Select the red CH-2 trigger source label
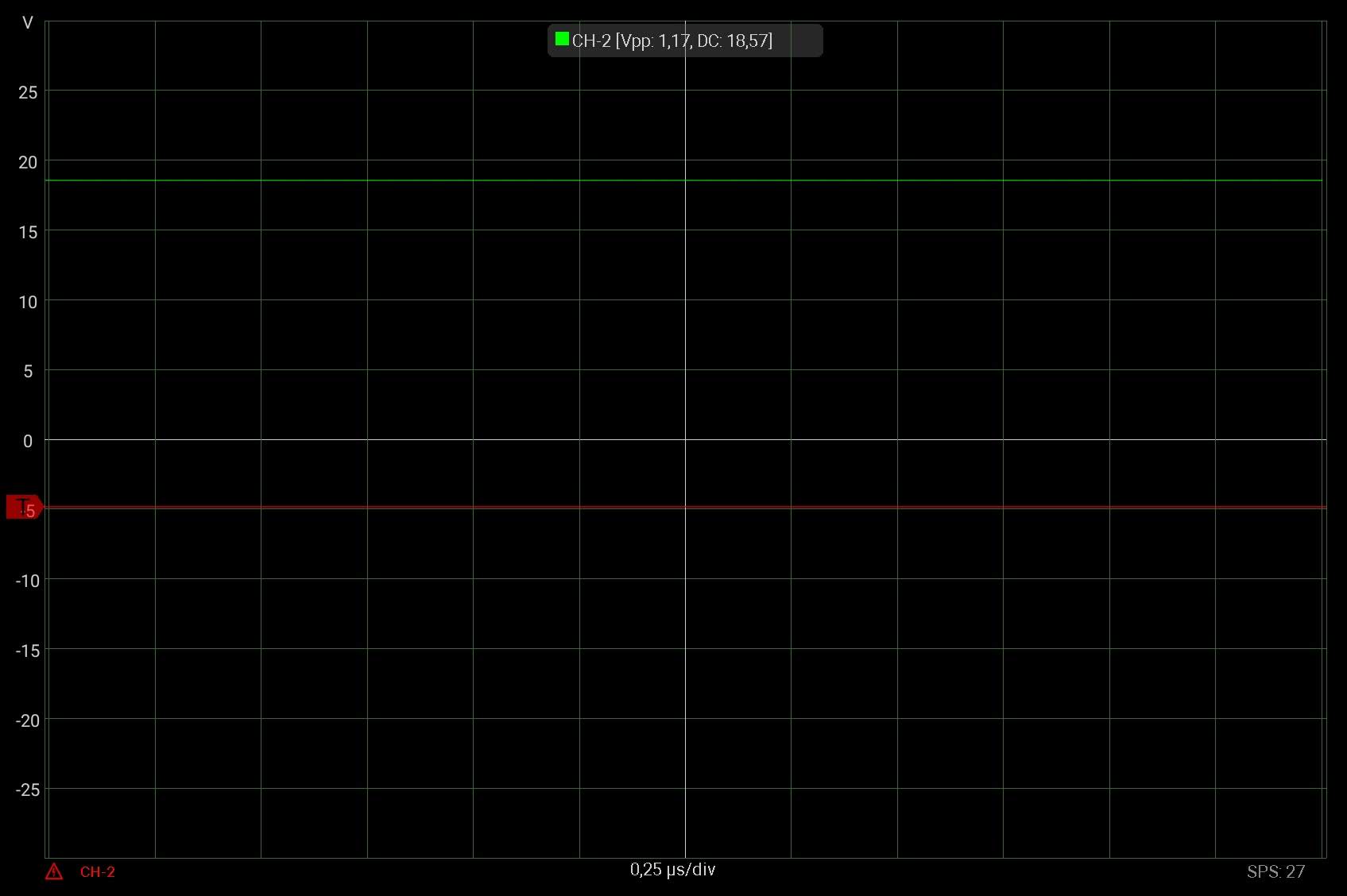This screenshot has width=1347, height=896. [98, 872]
